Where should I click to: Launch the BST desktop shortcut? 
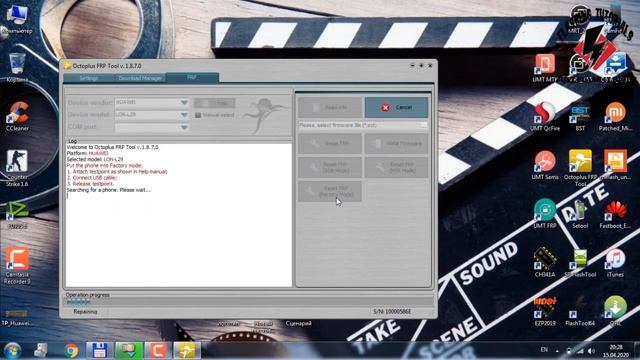(580, 117)
